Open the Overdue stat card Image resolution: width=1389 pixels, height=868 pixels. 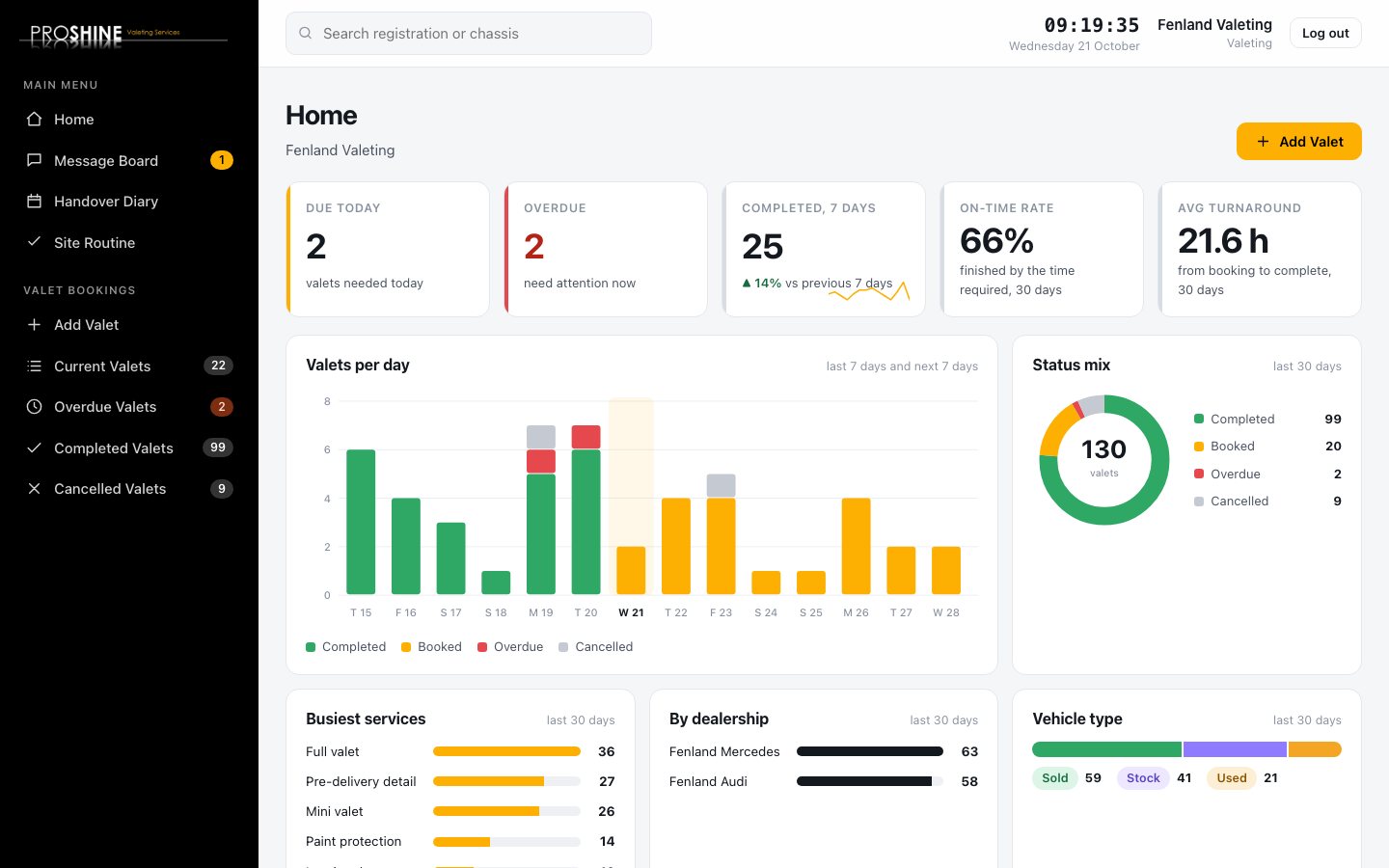point(606,249)
